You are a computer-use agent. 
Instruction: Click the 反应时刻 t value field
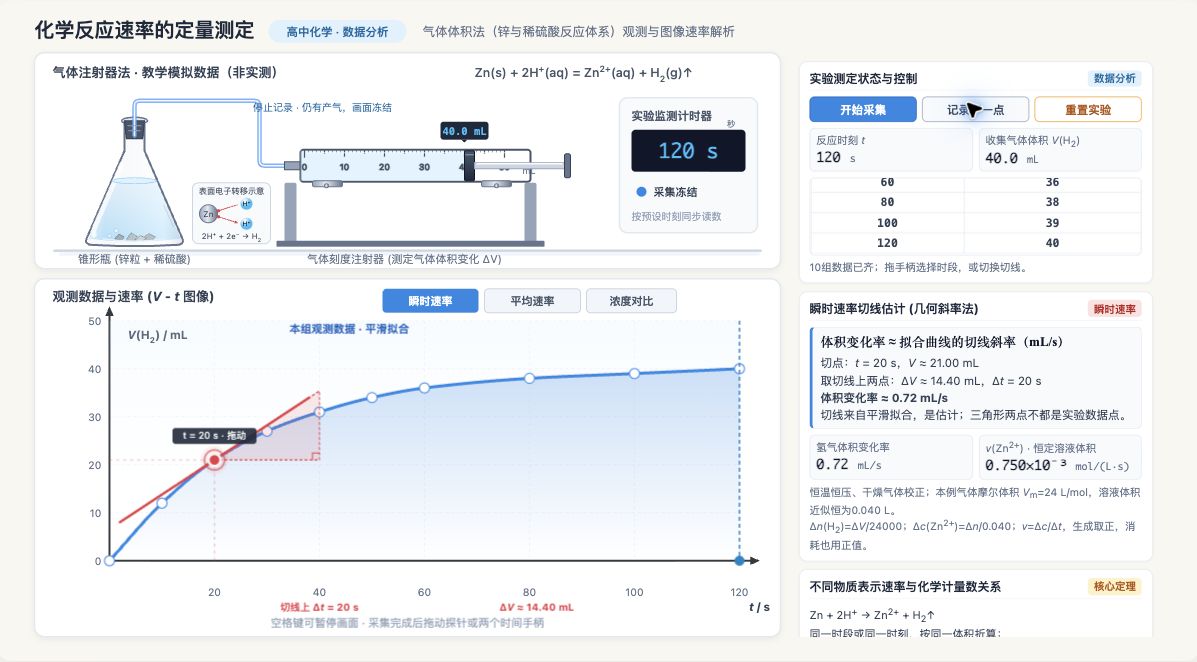pyautogui.click(x=891, y=150)
